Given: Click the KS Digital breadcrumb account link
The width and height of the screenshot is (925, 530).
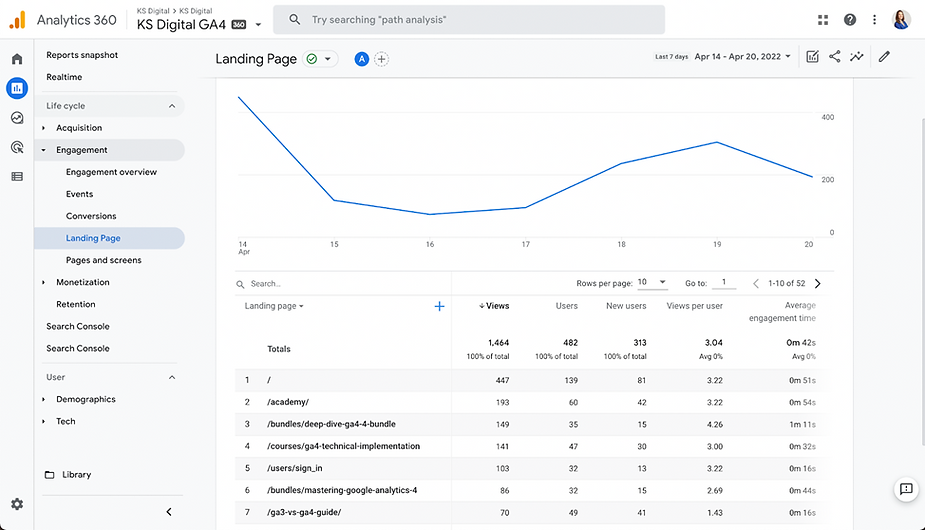Looking at the screenshot, I should 153,11.
